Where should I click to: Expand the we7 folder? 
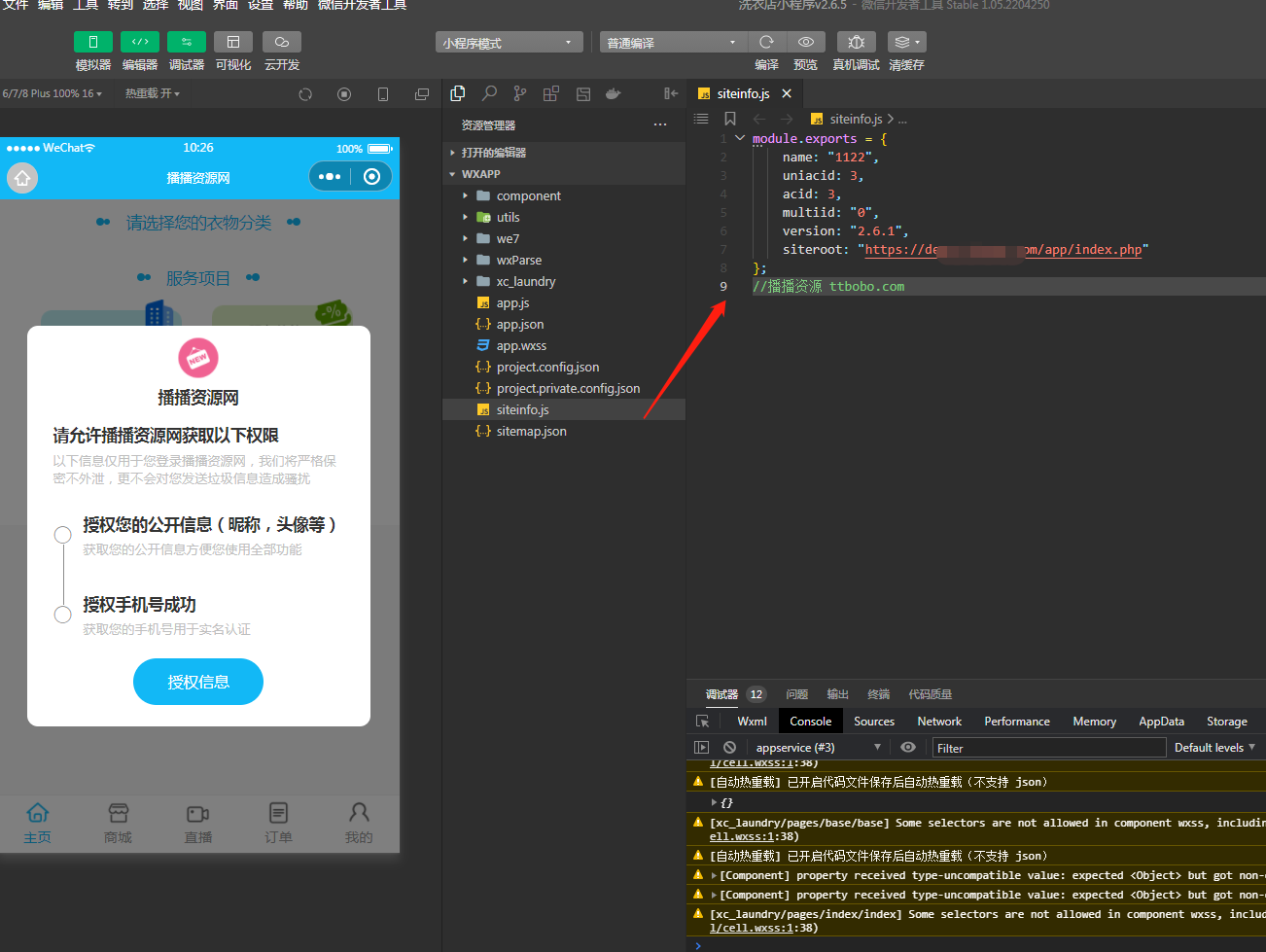coord(564,238)
